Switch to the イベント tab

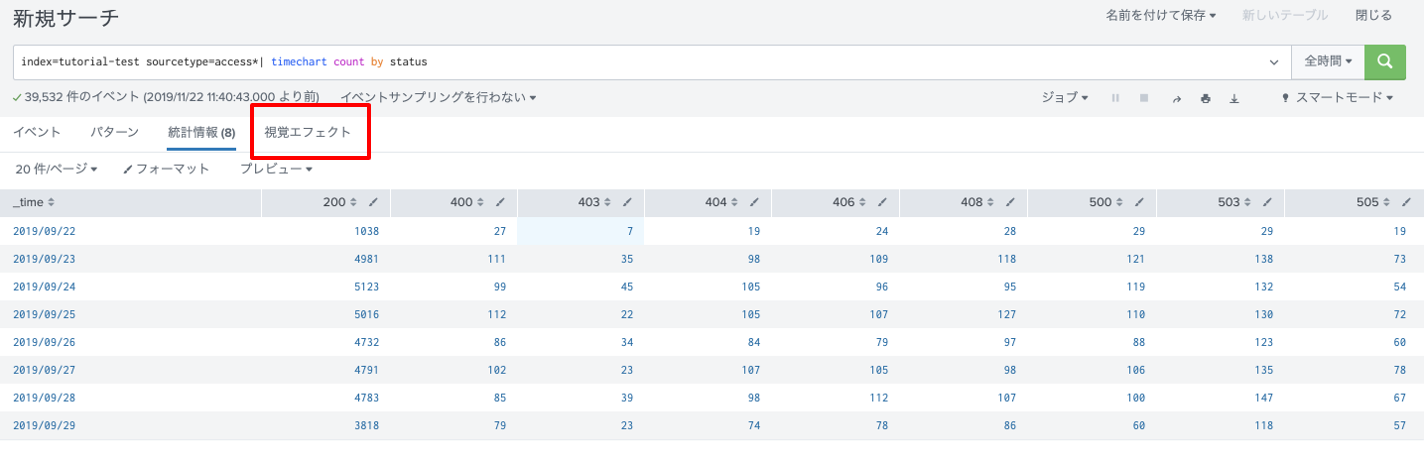(x=37, y=132)
